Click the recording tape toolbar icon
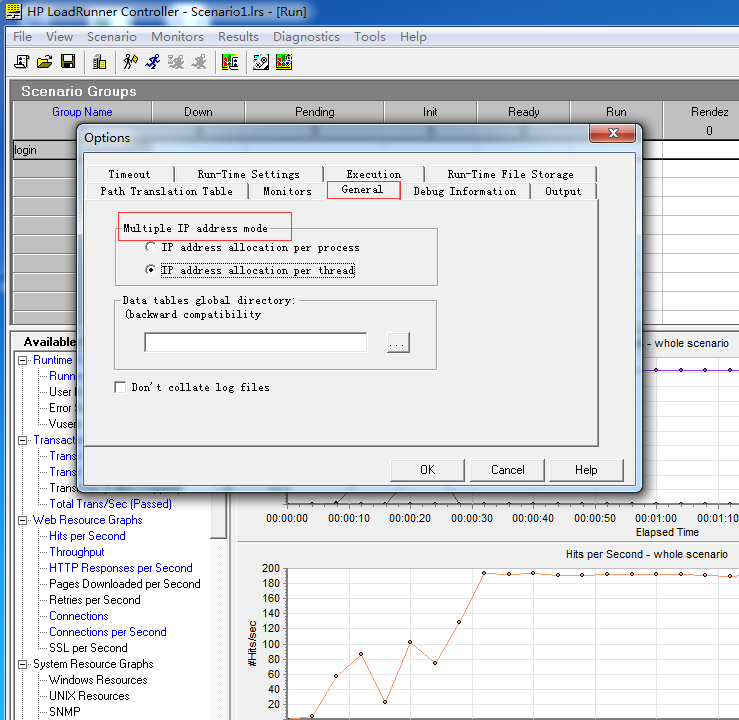Screen dimensions: 739x720 pyautogui.click(x=261, y=62)
